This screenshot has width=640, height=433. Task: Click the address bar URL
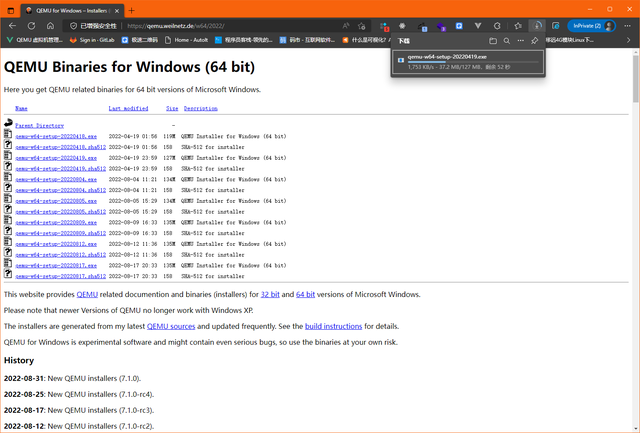pyautogui.click(x=176, y=26)
